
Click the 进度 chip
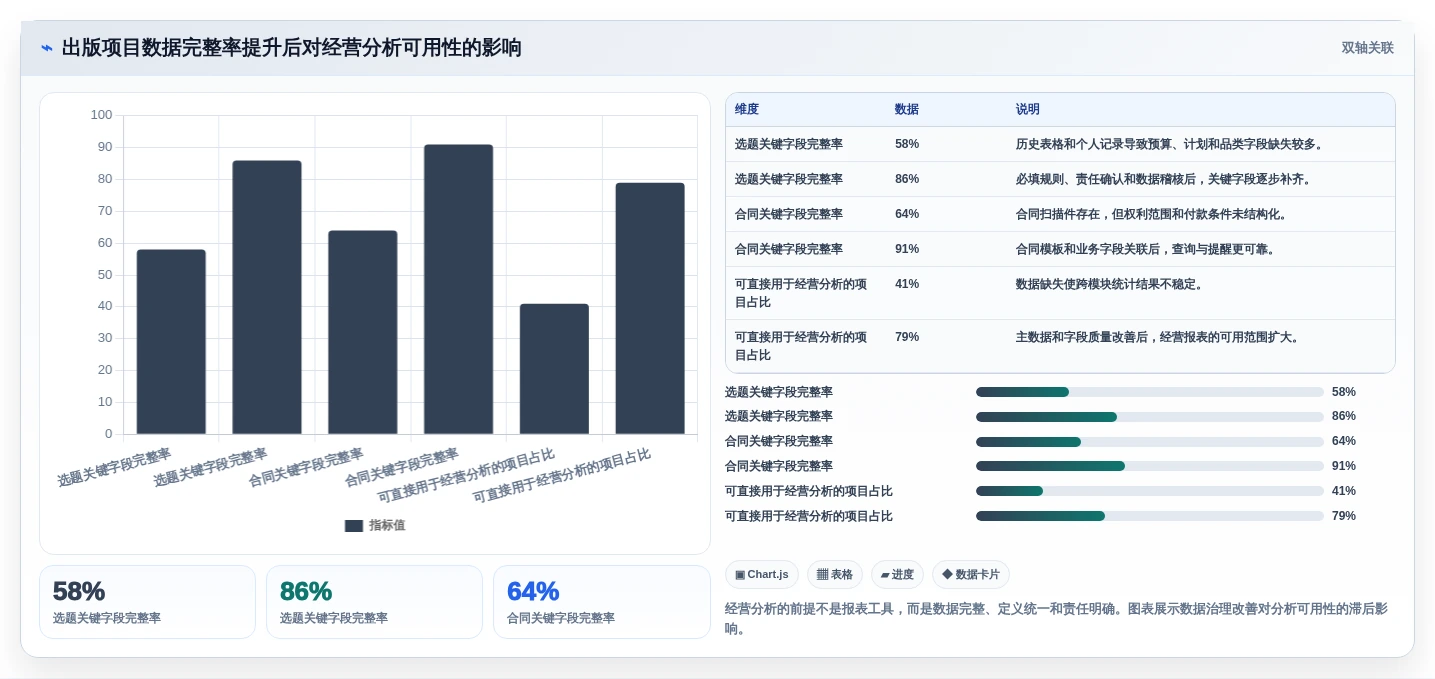(897, 574)
